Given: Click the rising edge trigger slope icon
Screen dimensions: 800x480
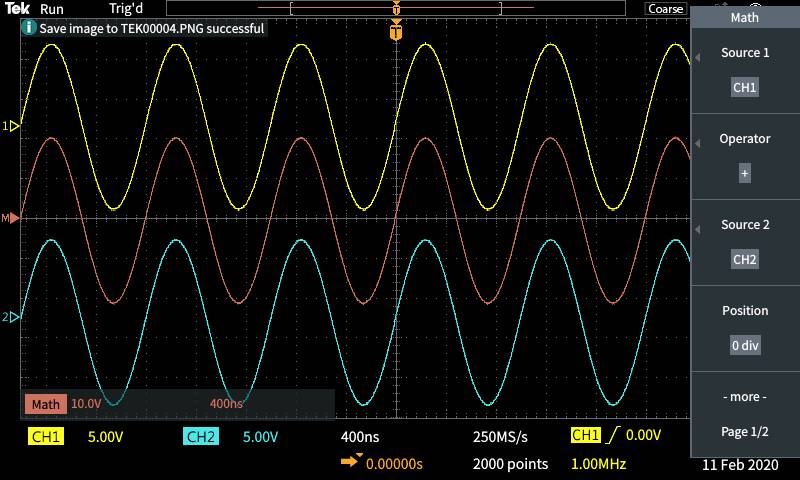Looking at the screenshot, I should [611, 436].
